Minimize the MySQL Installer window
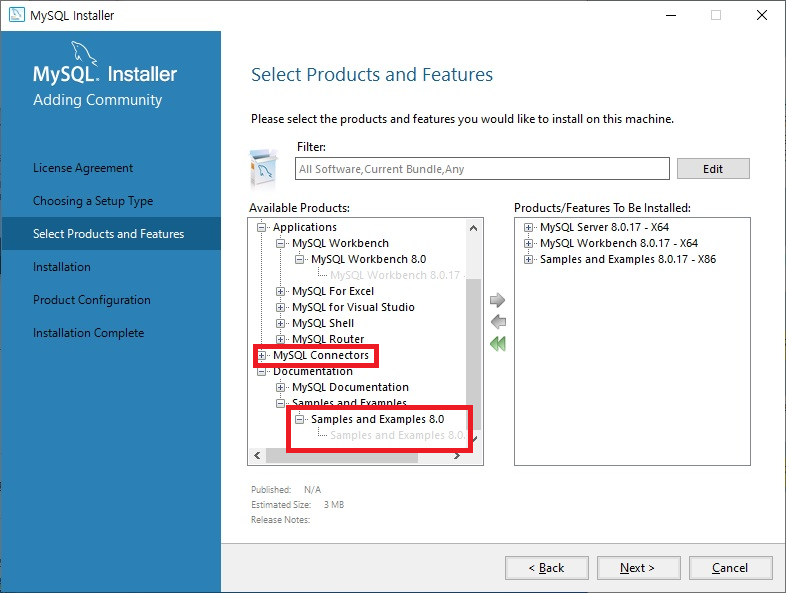 (671, 15)
